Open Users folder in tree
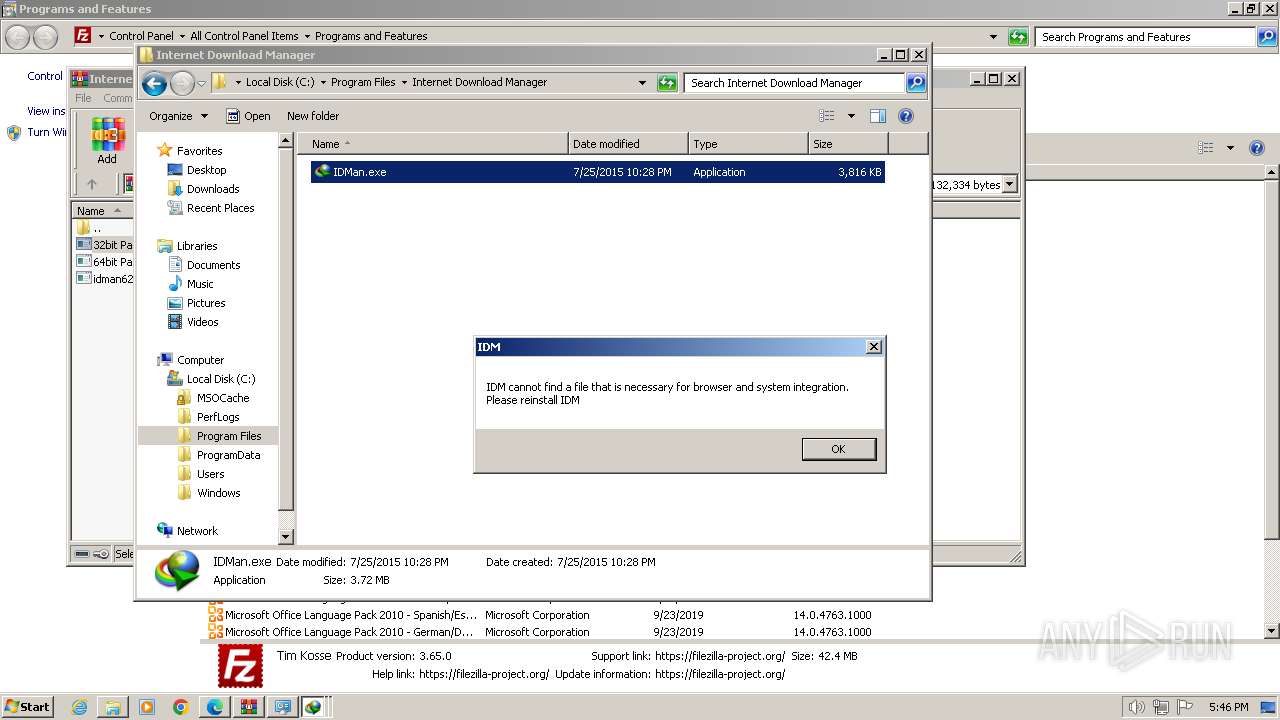The height and width of the screenshot is (720, 1280). point(210,474)
